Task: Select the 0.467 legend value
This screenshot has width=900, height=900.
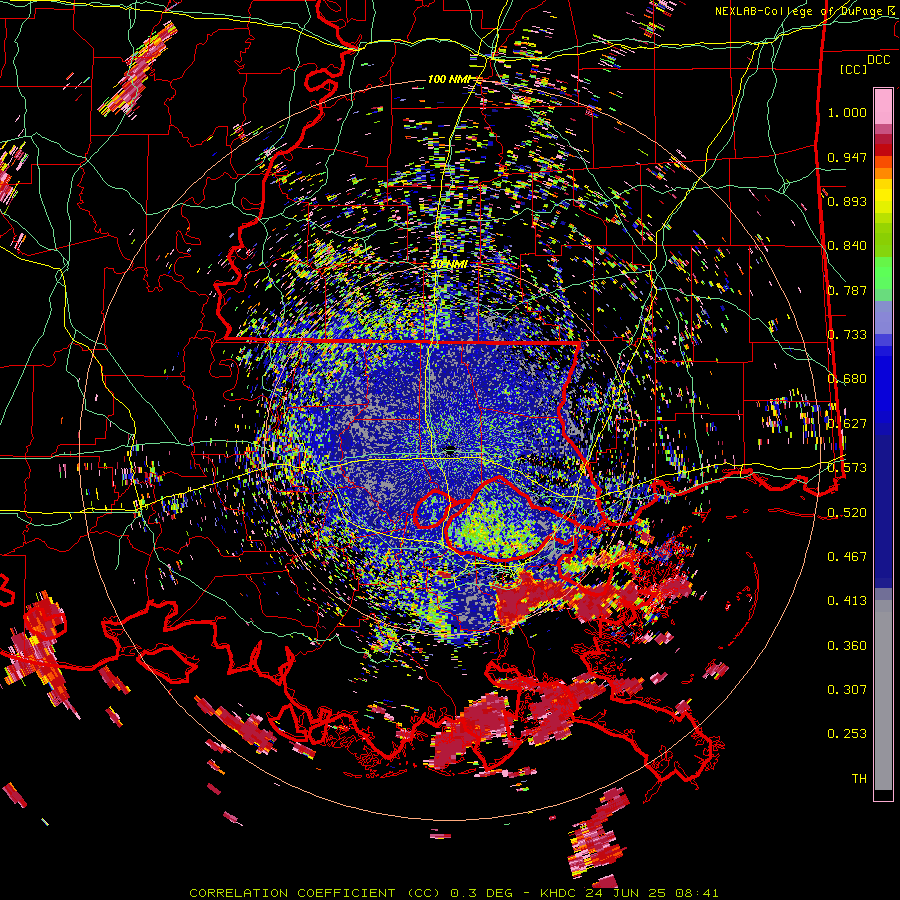Action: coord(847,557)
